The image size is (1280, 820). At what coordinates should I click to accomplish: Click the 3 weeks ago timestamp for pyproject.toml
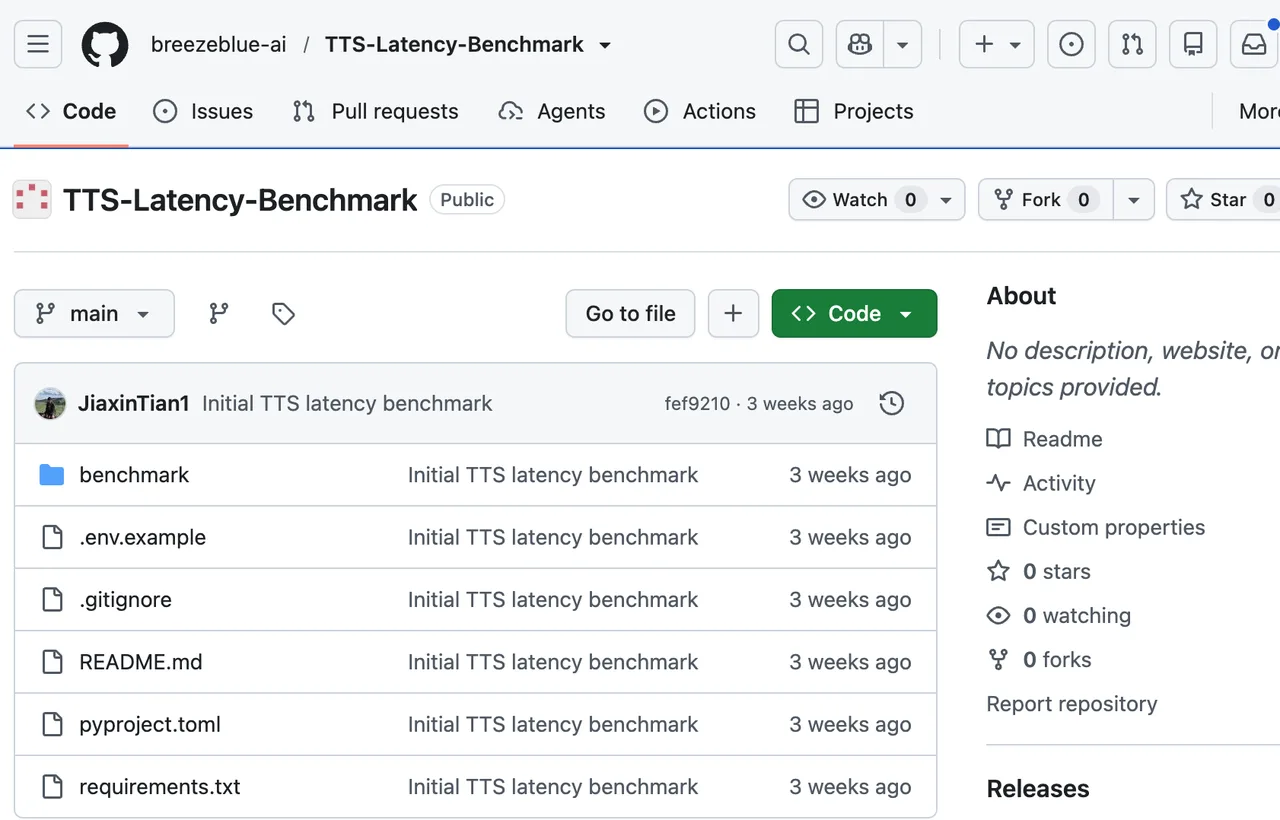pyautogui.click(x=850, y=725)
